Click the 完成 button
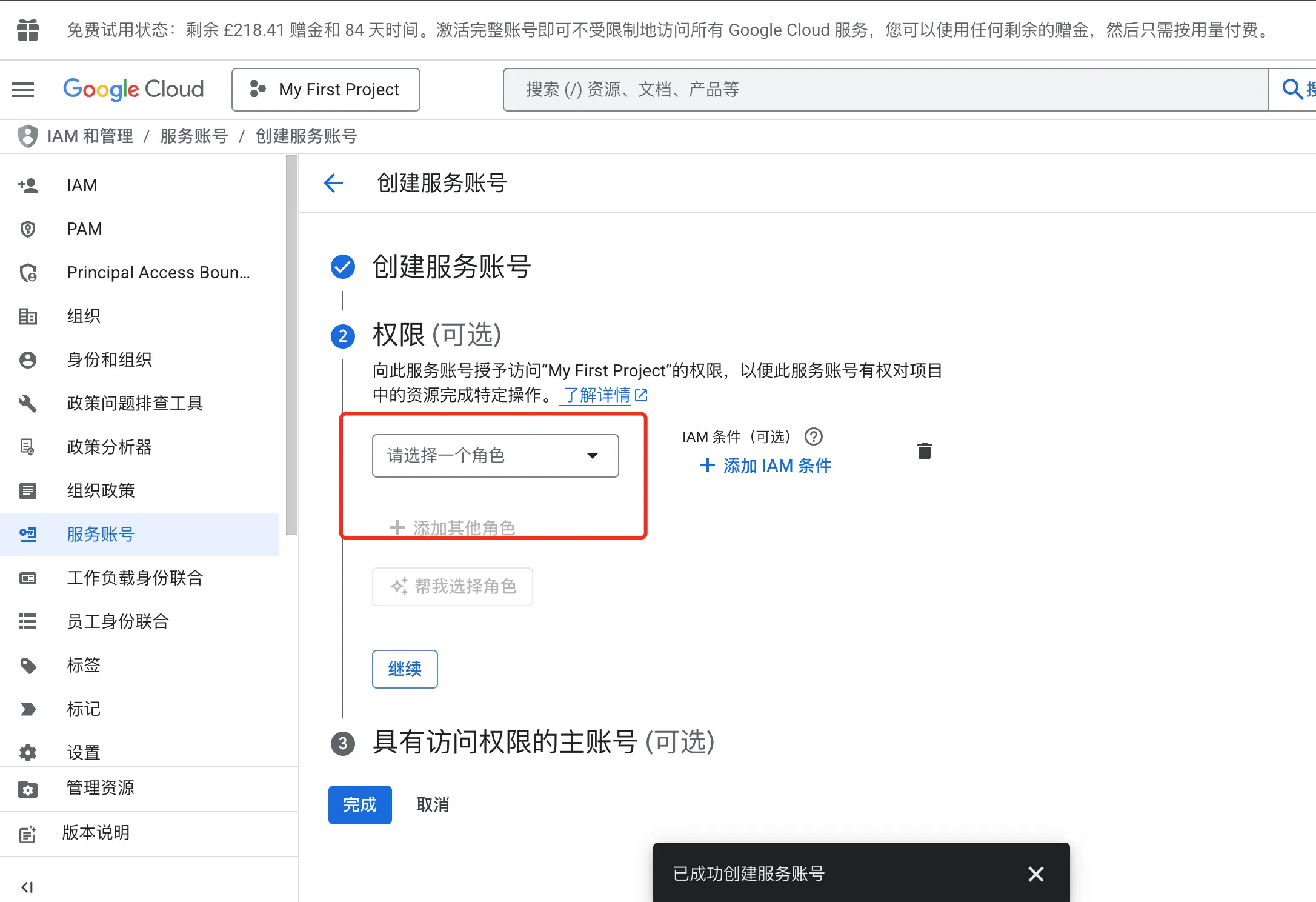This screenshot has width=1316, height=902. 359,804
